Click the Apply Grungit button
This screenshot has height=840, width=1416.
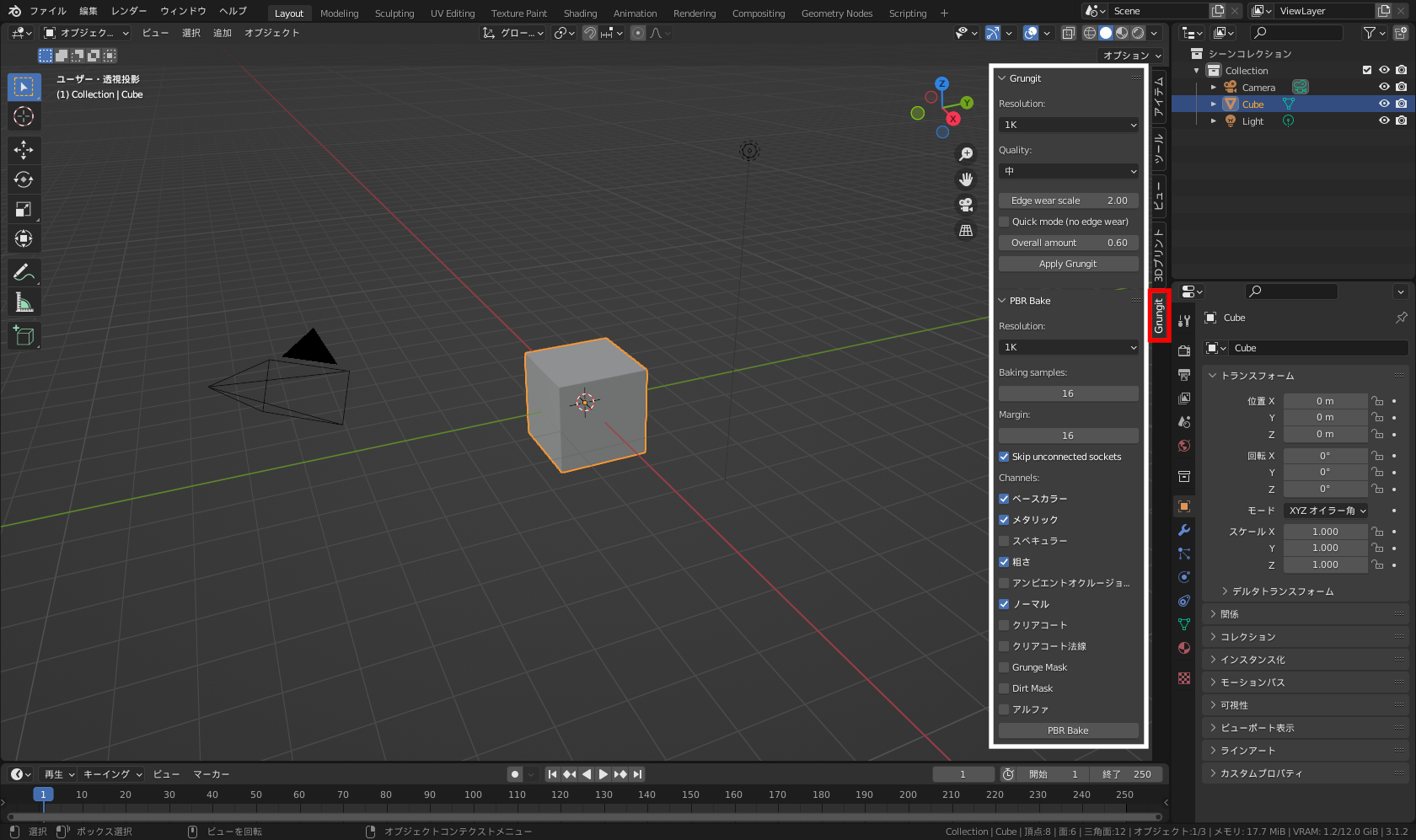coord(1068,264)
